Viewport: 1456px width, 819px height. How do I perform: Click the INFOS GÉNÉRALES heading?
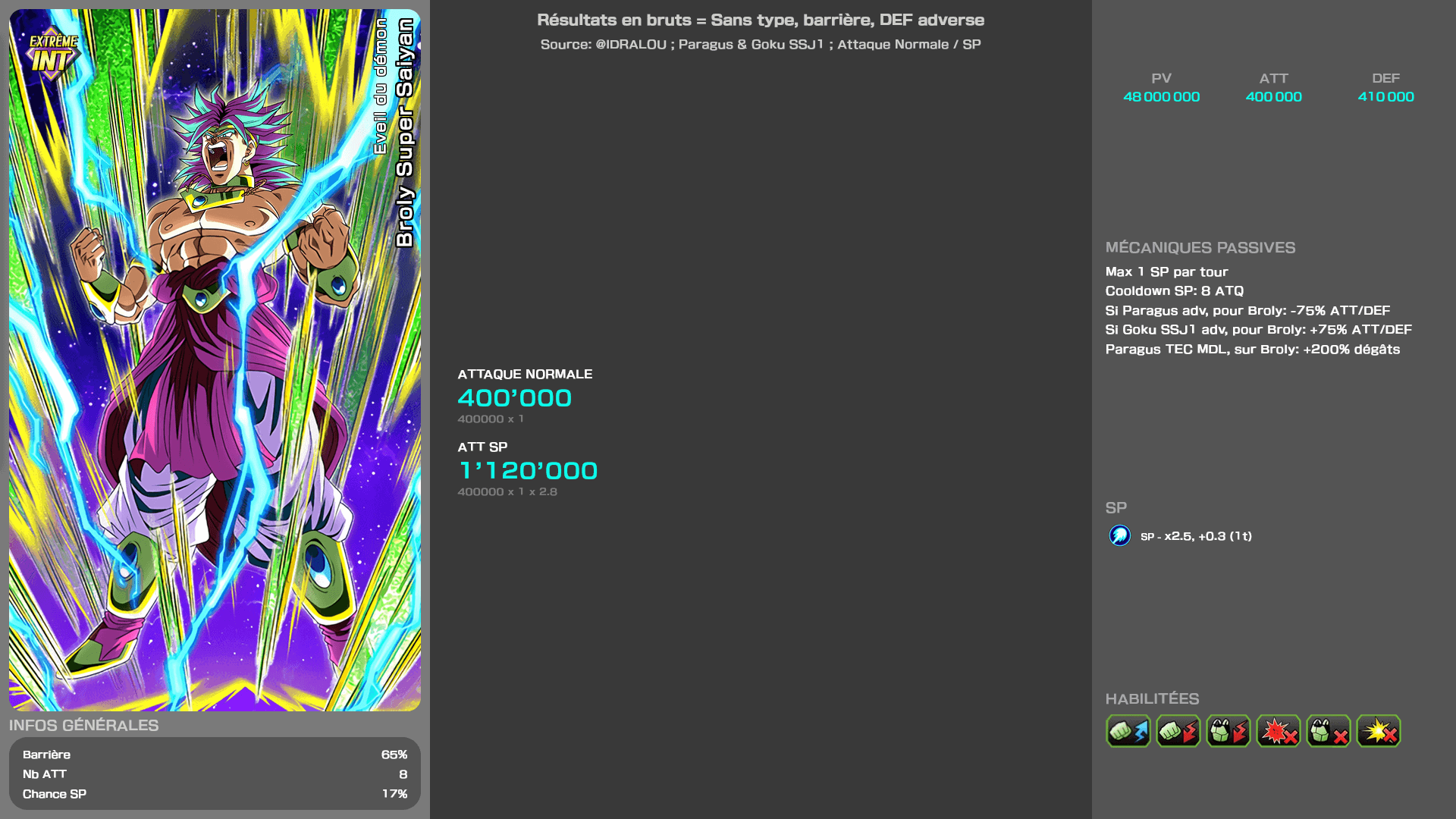coord(83,725)
